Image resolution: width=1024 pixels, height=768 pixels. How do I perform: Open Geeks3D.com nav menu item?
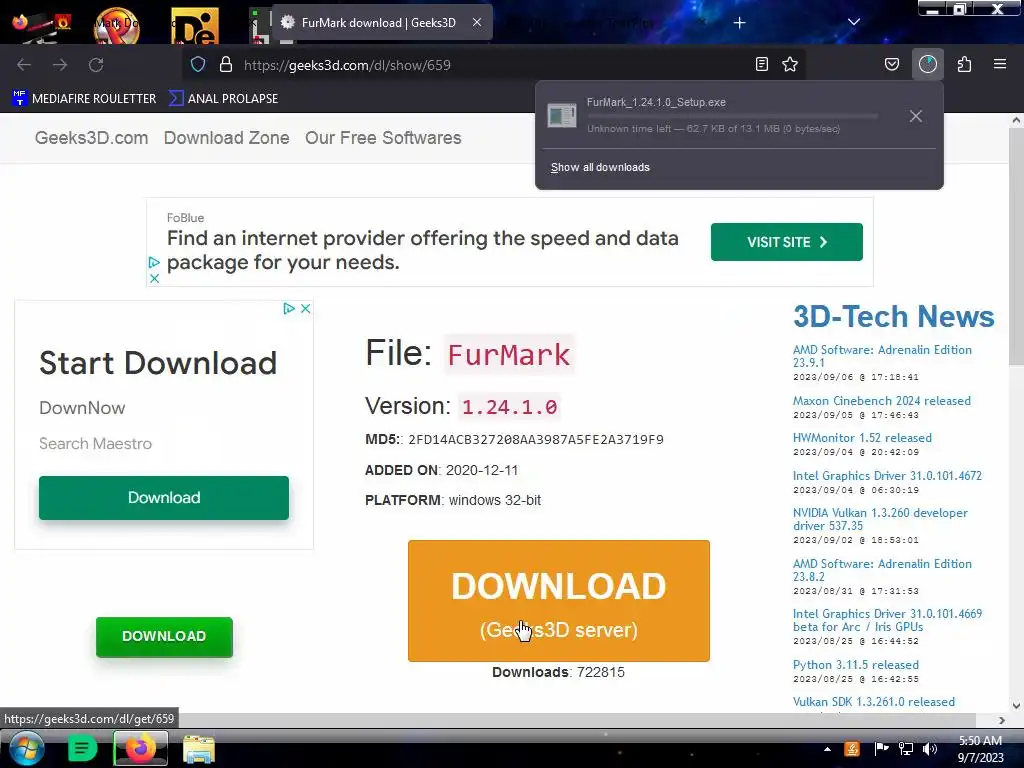[x=91, y=138]
